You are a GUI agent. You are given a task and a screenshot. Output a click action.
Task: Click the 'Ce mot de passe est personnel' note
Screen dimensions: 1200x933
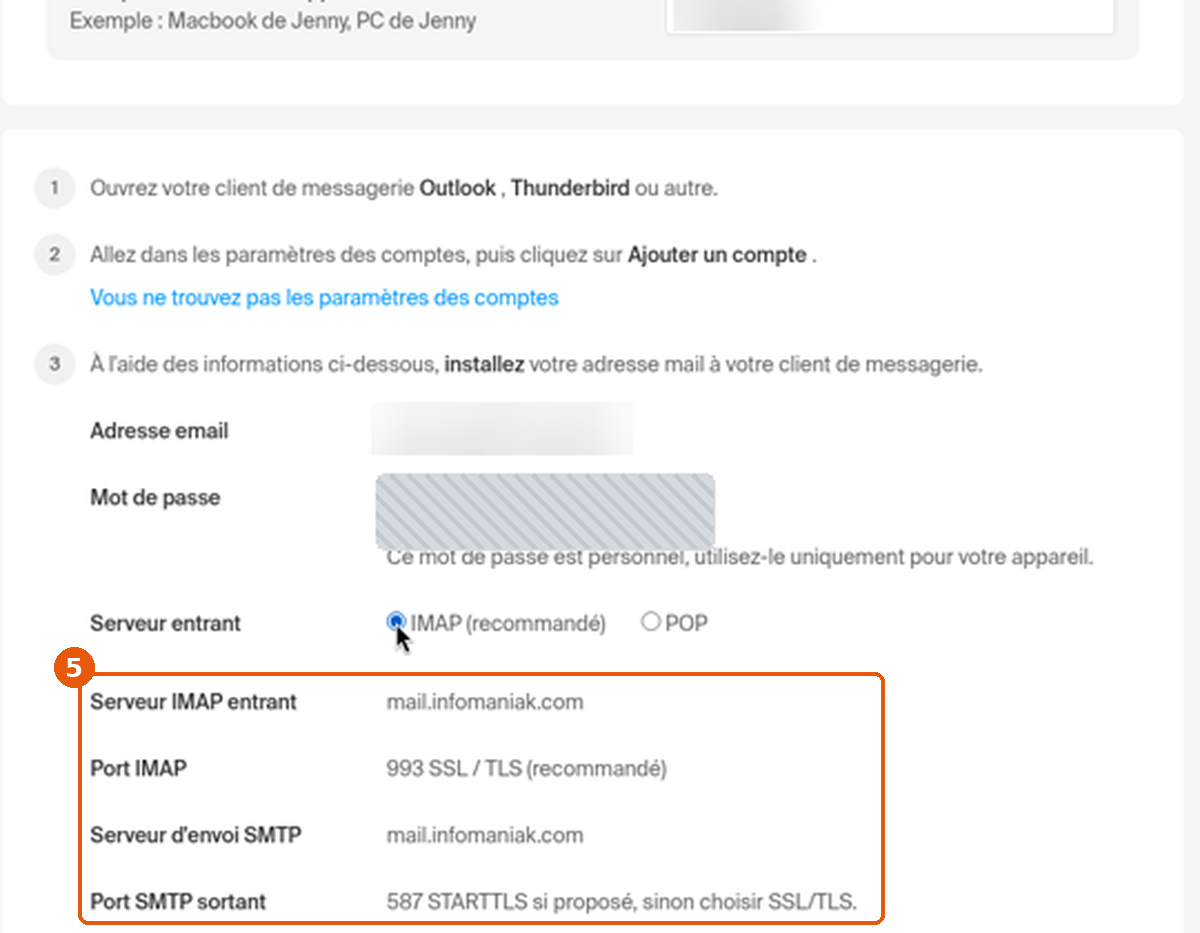pyautogui.click(x=740, y=557)
